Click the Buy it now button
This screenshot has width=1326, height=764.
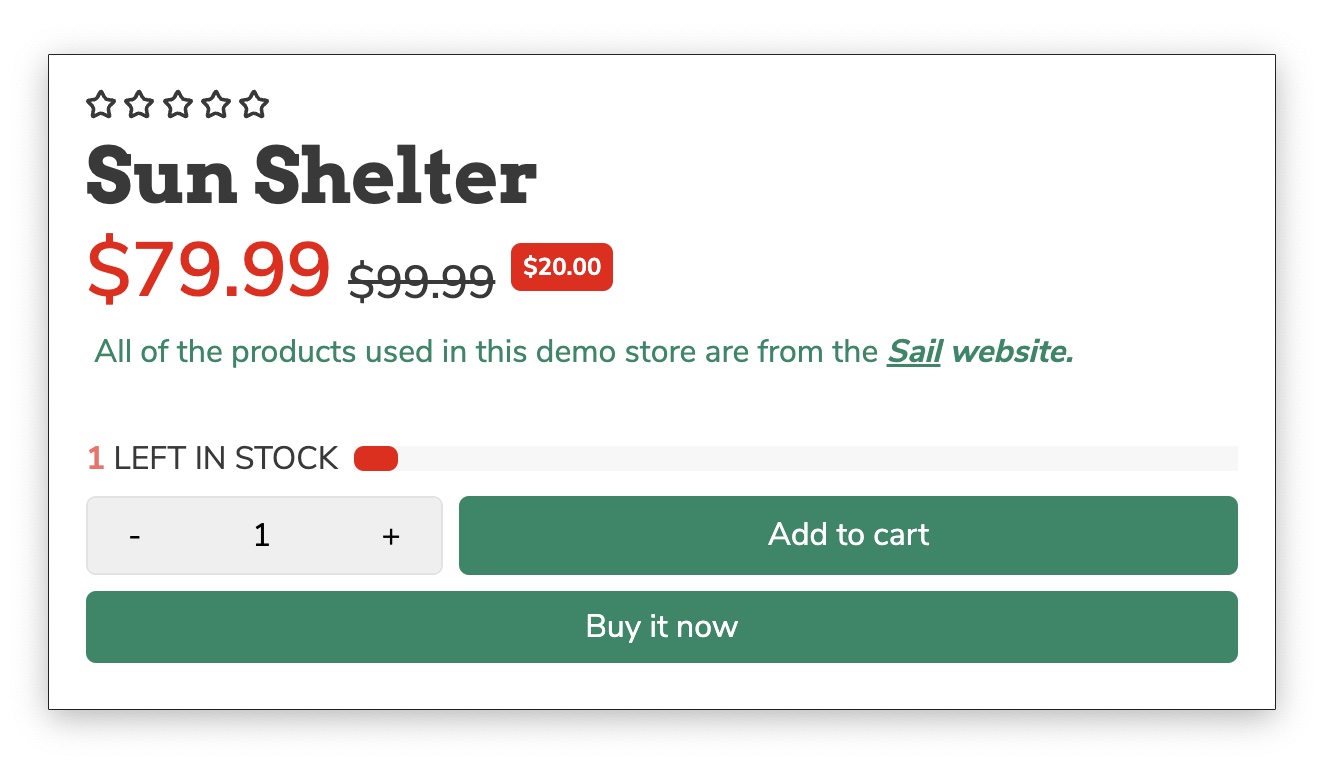[x=661, y=627]
